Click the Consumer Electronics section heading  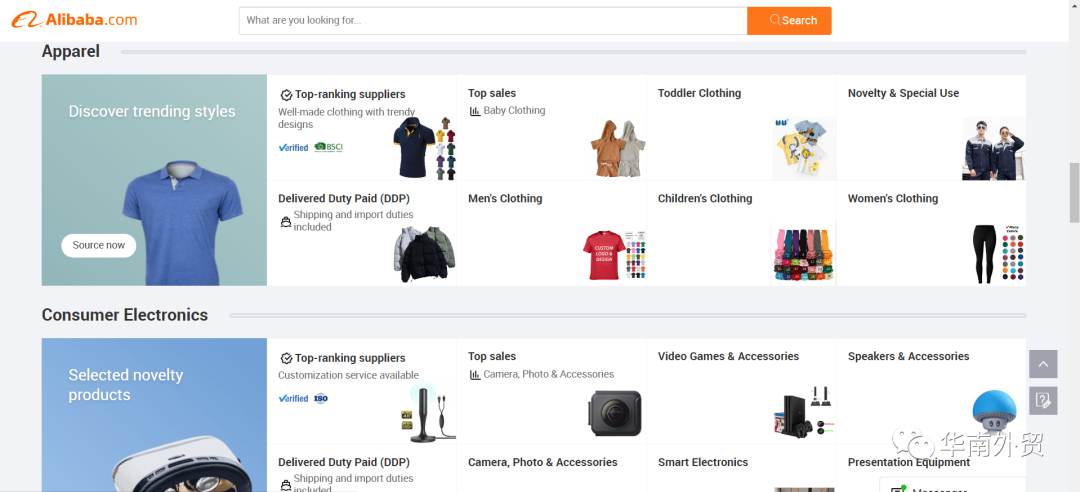(125, 315)
